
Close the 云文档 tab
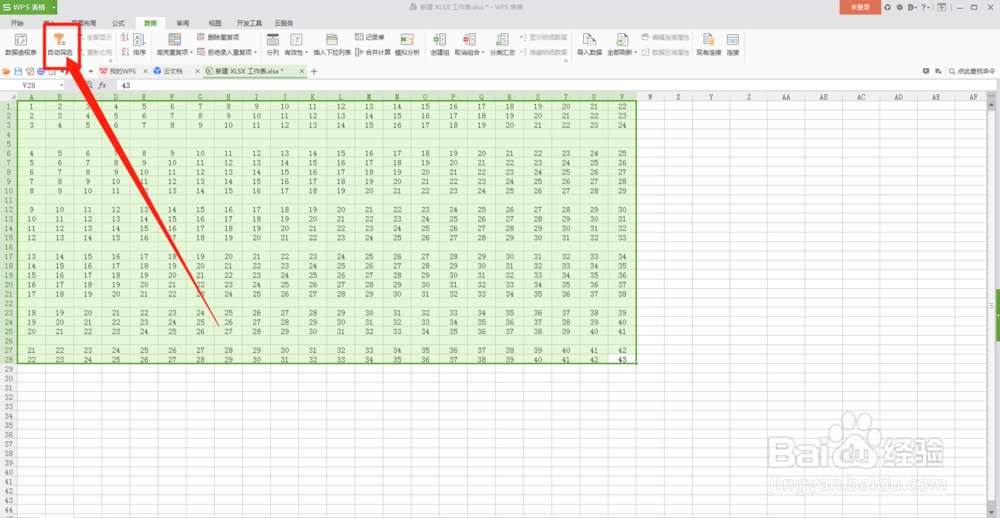197,71
